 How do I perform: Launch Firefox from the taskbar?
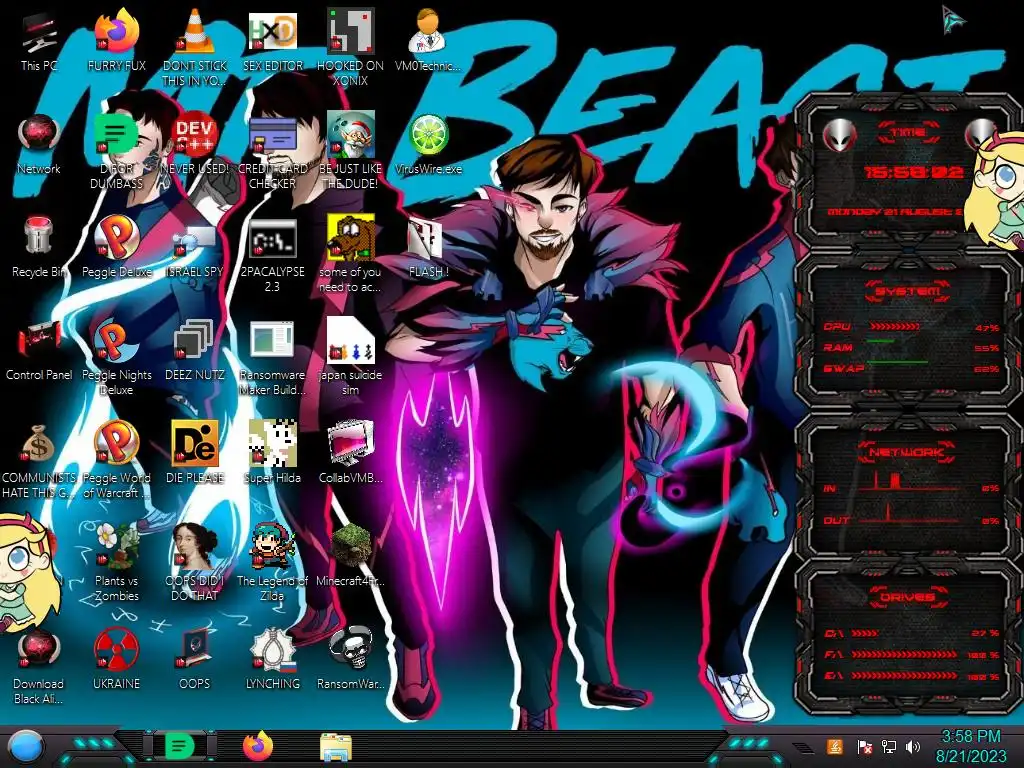click(258, 746)
